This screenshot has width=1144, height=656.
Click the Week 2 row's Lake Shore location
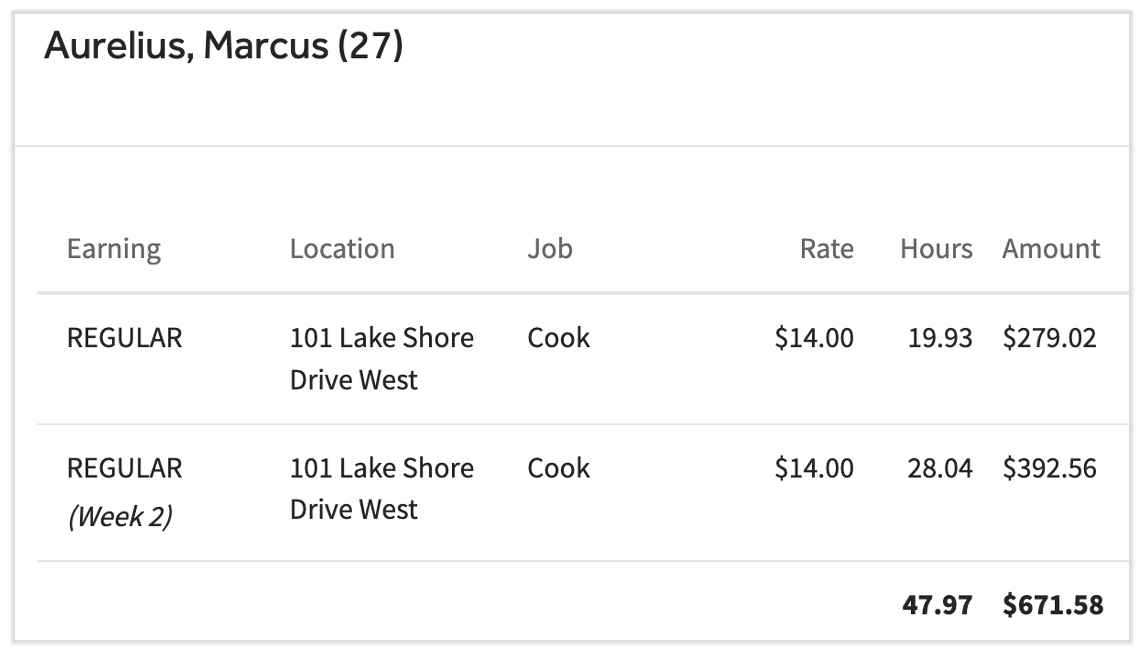[x=381, y=489]
